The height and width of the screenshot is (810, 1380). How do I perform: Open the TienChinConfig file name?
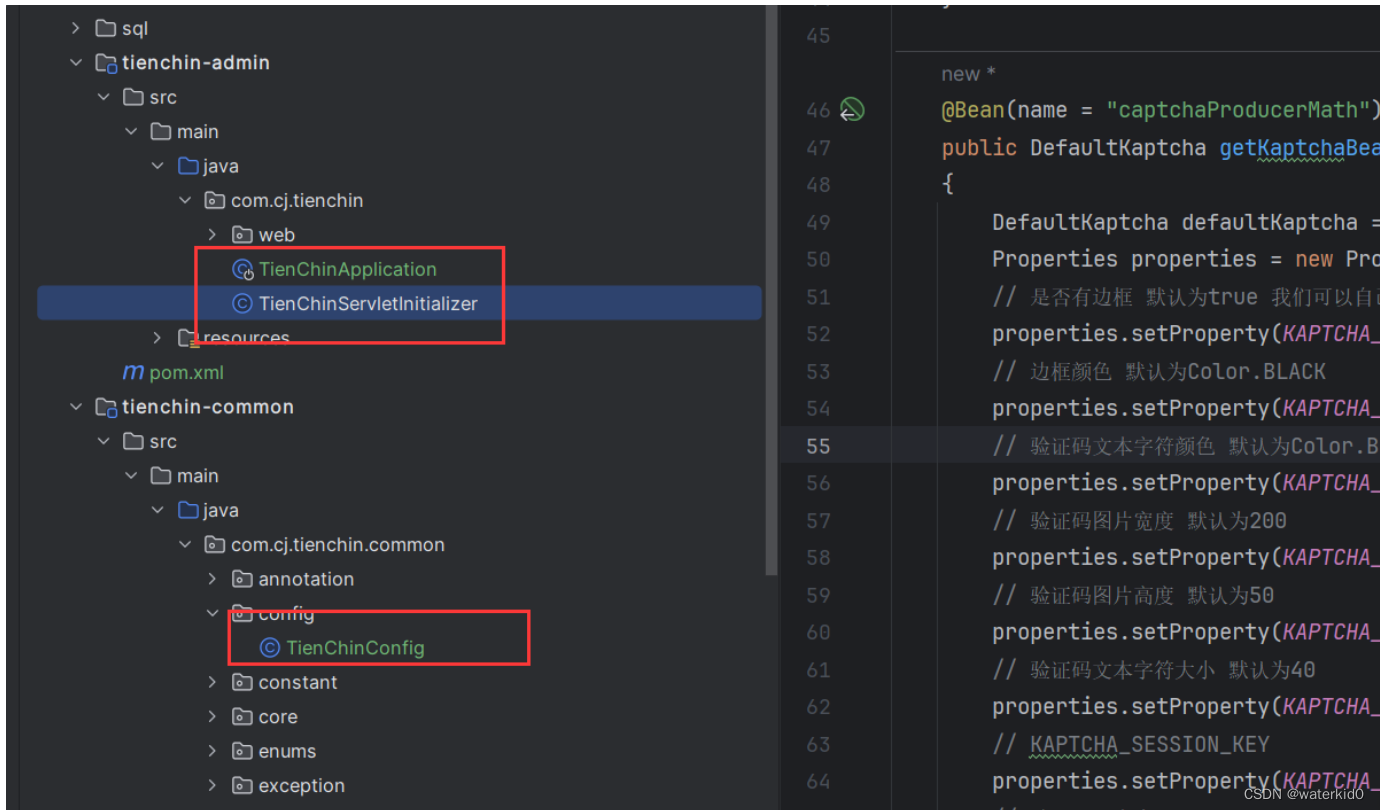point(355,648)
